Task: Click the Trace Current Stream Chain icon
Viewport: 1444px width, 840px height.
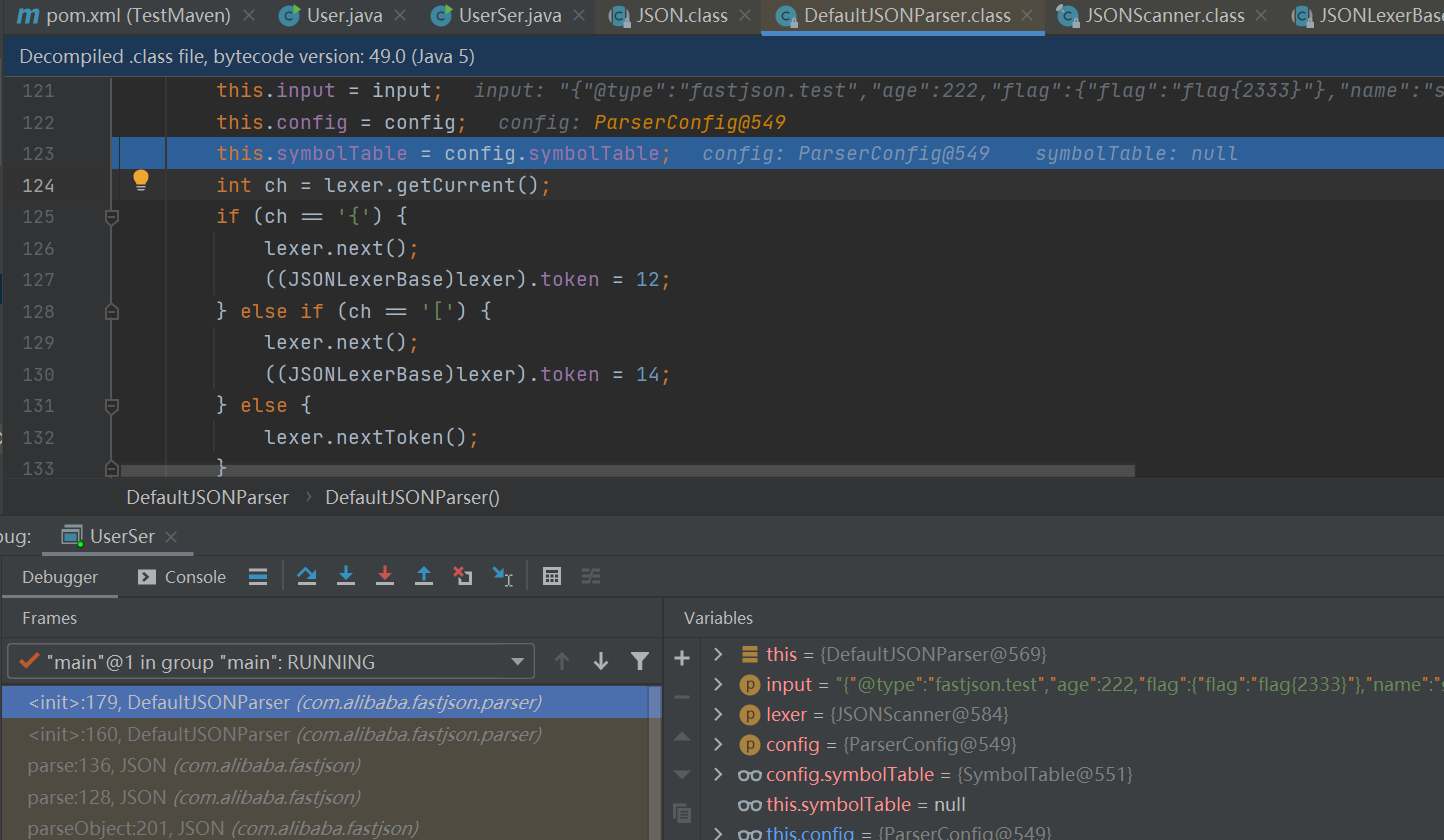Action: [591, 576]
